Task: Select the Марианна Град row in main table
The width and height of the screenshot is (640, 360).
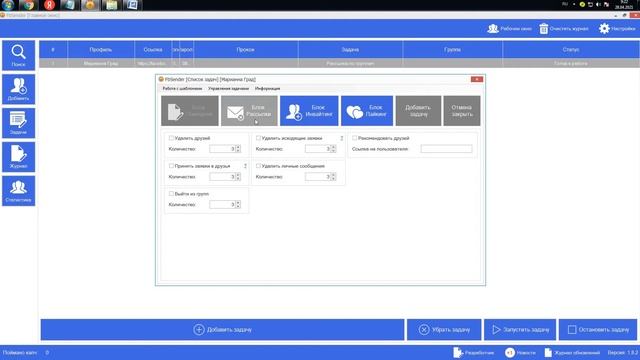Action: coord(339,63)
